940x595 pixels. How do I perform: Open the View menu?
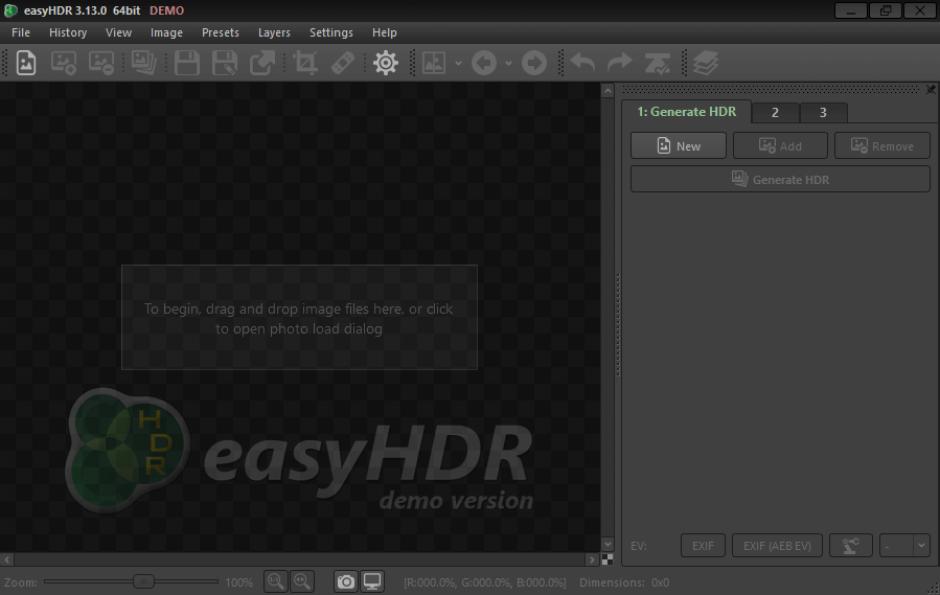pos(119,32)
